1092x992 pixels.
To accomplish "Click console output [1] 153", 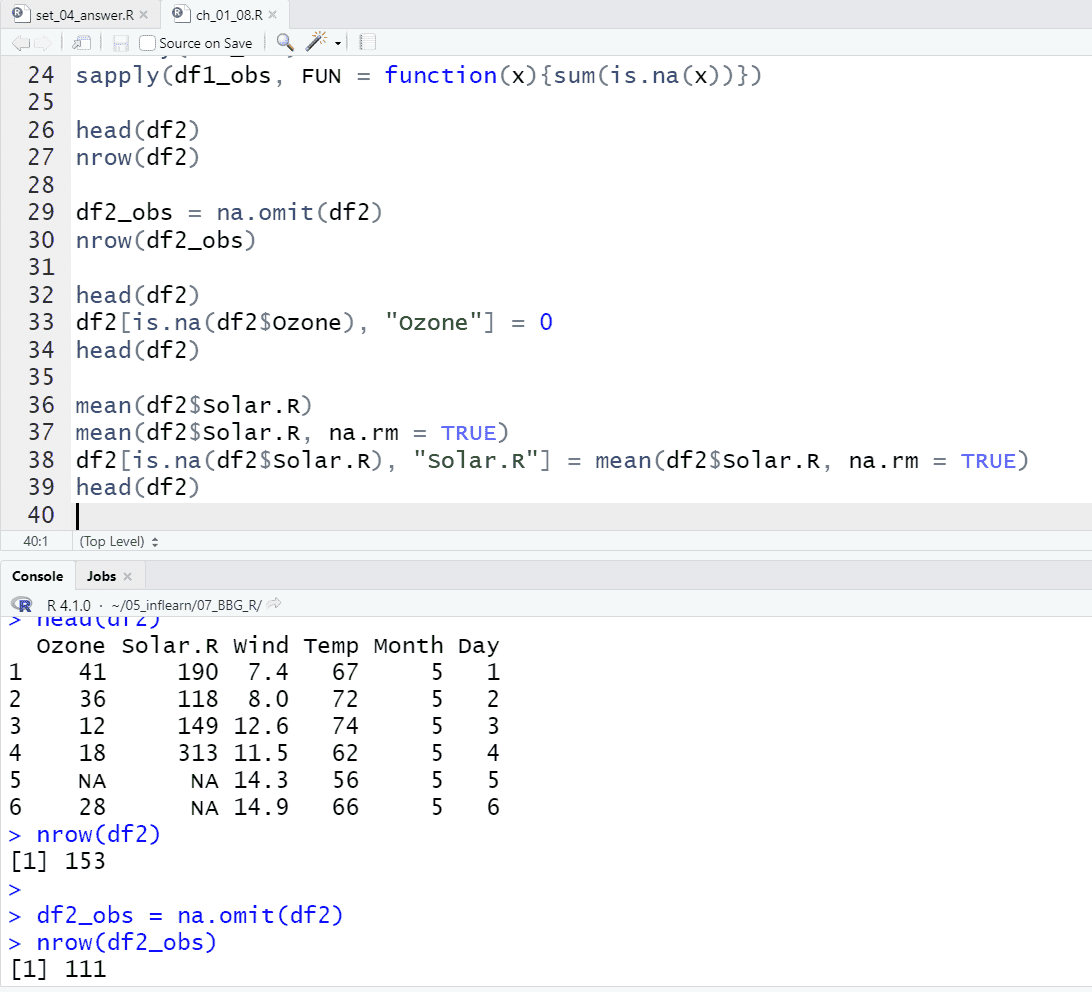I will [x=58, y=861].
